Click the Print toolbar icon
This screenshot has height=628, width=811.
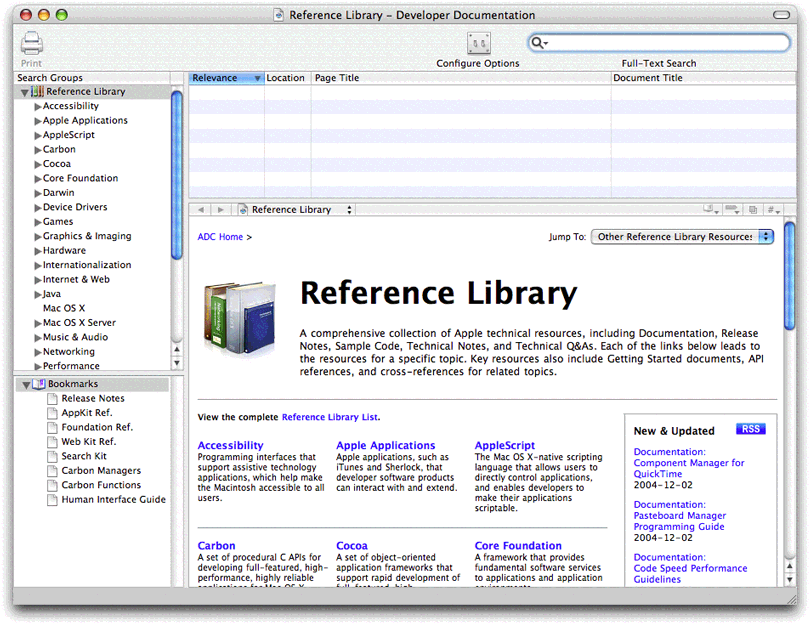click(32, 44)
